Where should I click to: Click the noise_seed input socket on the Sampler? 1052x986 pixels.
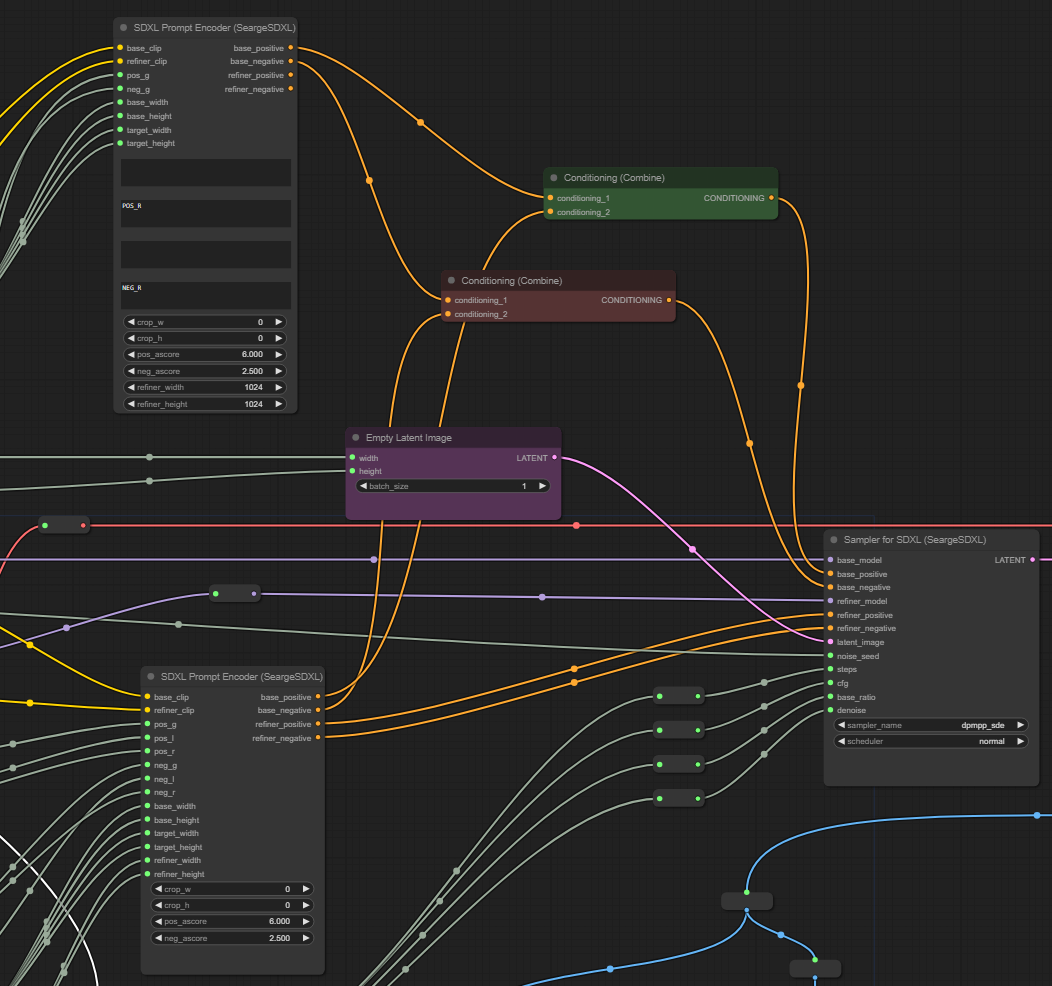coord(830,656)
